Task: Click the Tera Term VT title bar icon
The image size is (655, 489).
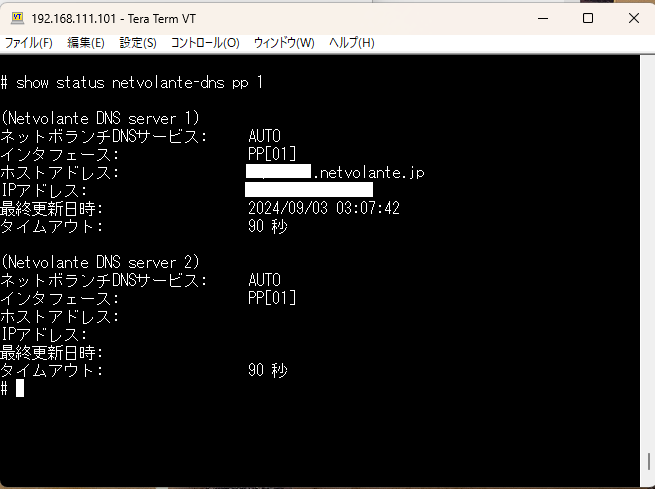Action: point(17,18)
